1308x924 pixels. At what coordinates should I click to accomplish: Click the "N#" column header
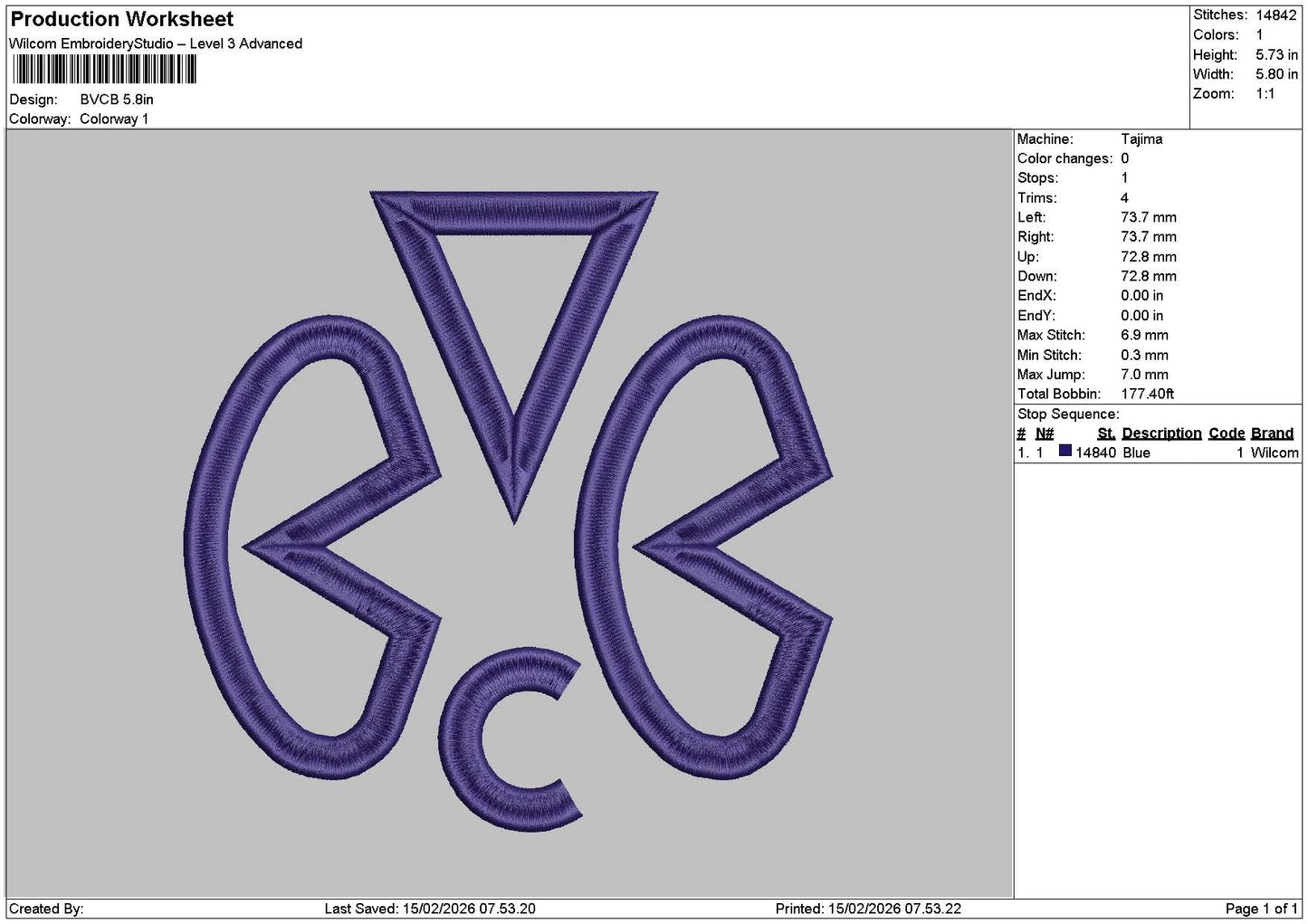(1045, 433)
